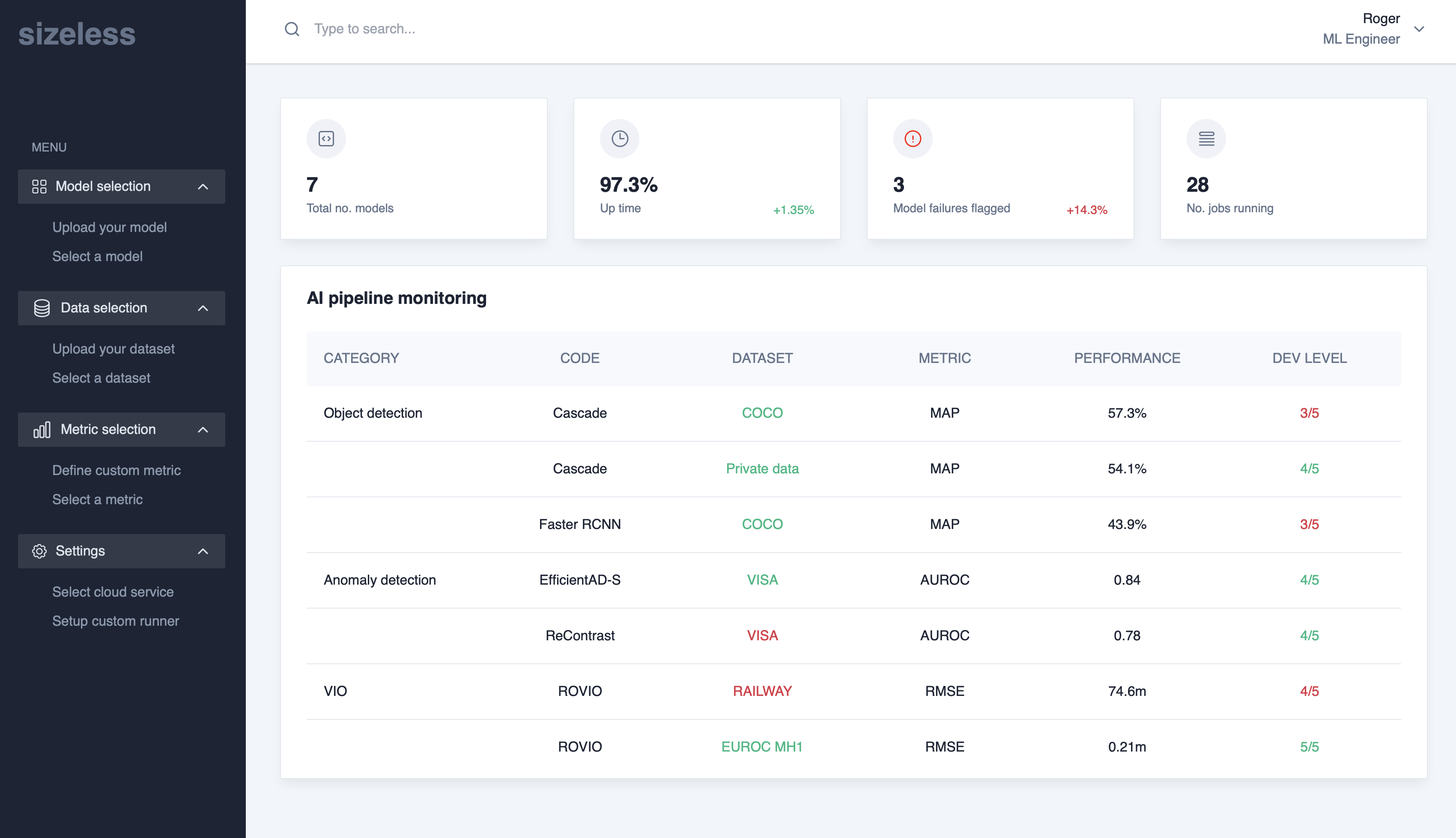Collapse the Settings section chevron
The height and width of the screenshot is (838, 1456).
[203, 551]
